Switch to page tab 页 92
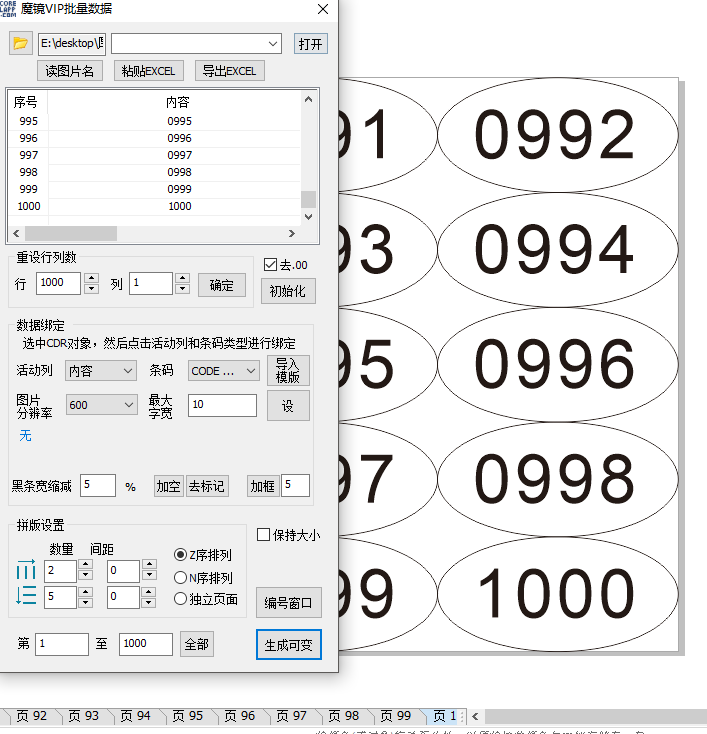 [31, 716]
